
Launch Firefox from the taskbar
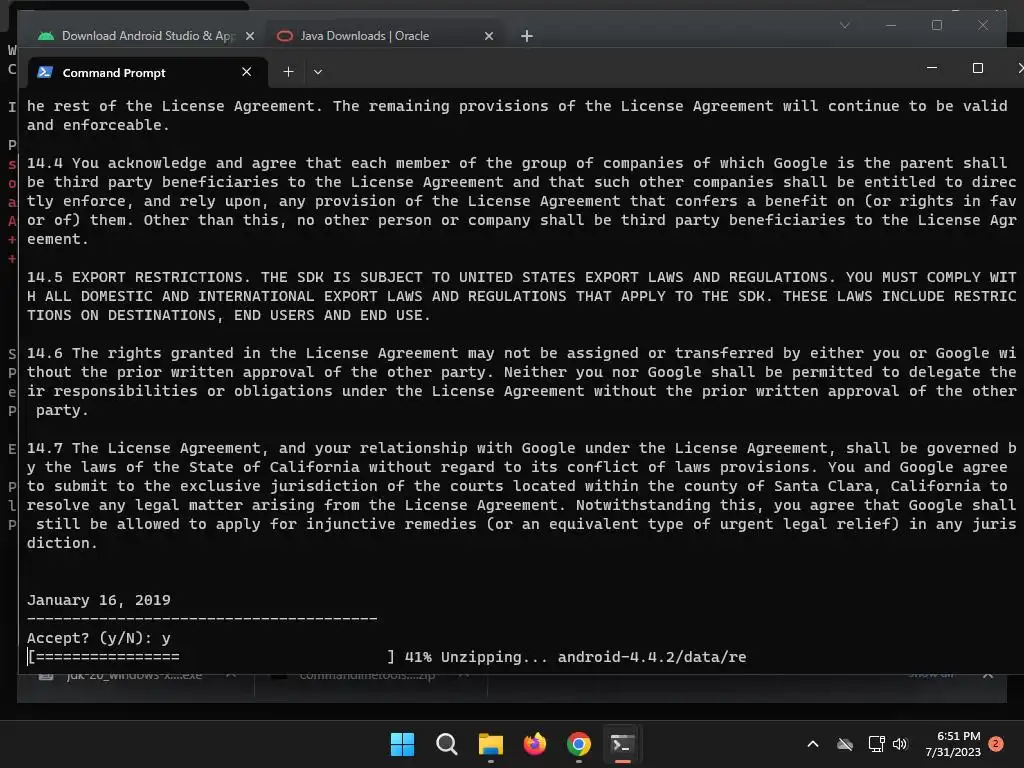tap(535, 744)
